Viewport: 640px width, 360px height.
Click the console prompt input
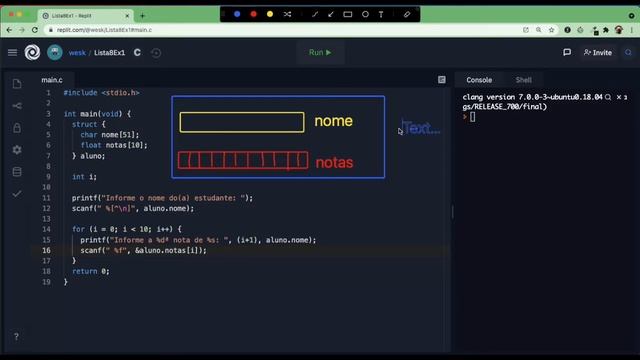[x=472, y=117]
